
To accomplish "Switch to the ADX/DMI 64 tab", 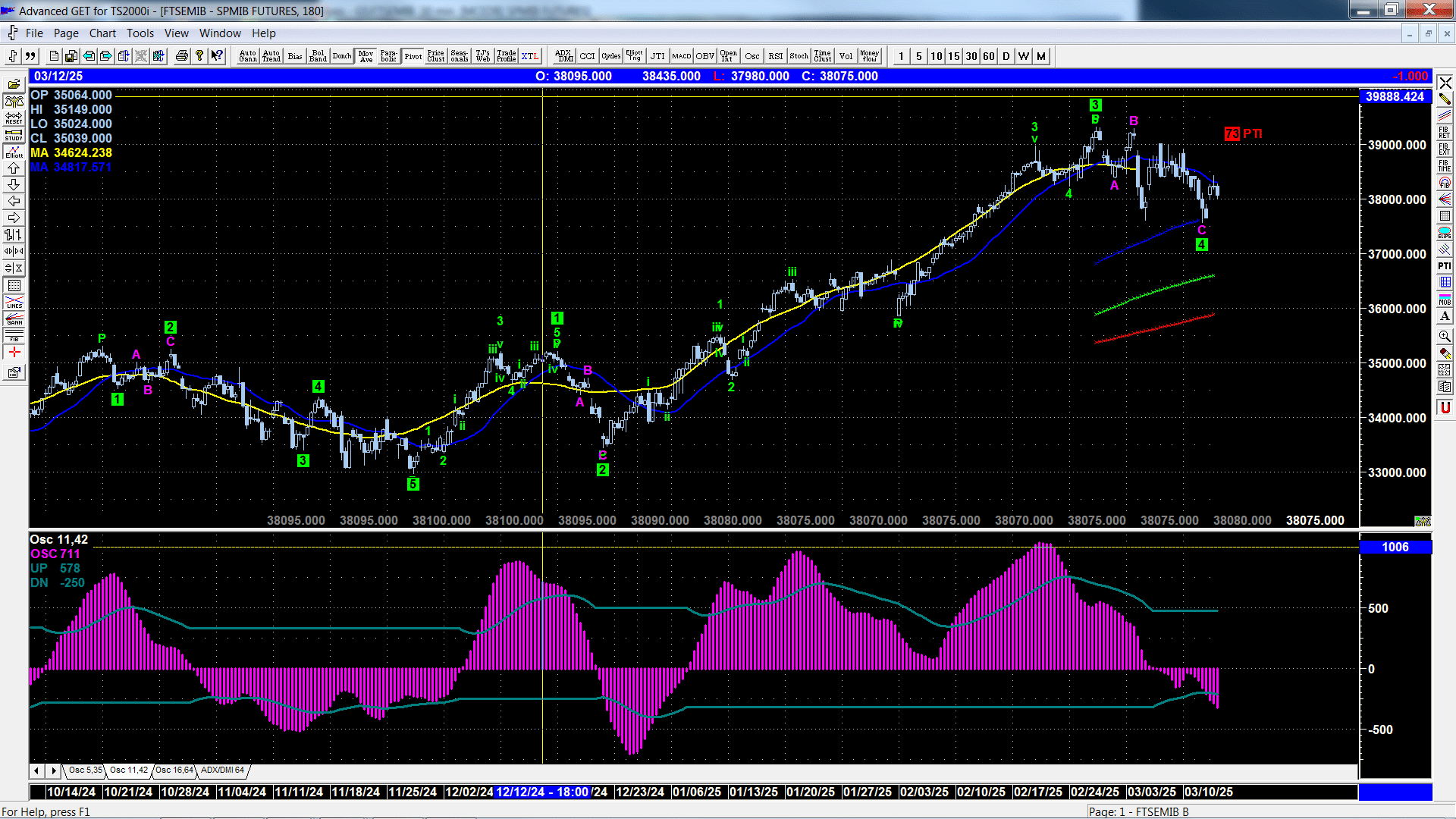I will [x=222, y=770].
